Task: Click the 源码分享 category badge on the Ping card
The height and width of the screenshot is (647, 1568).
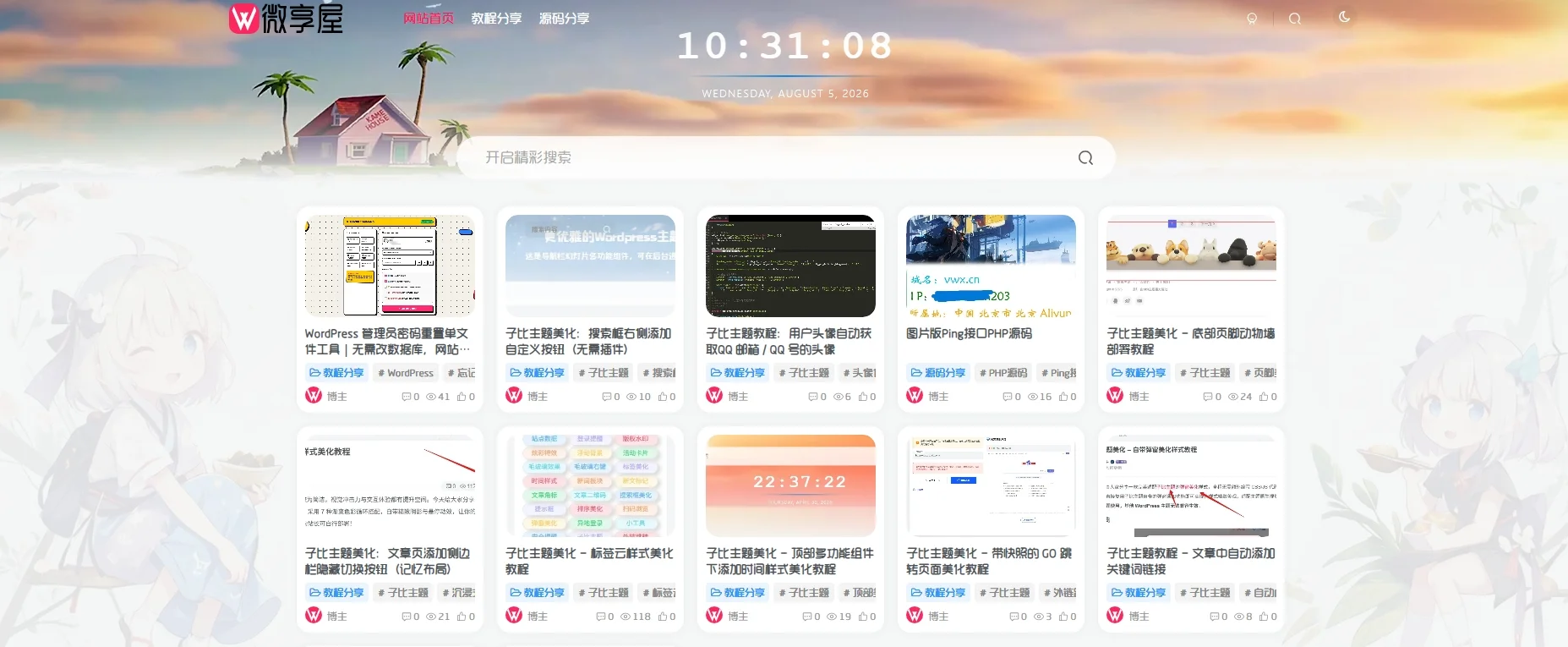Action: click(937, 373)
